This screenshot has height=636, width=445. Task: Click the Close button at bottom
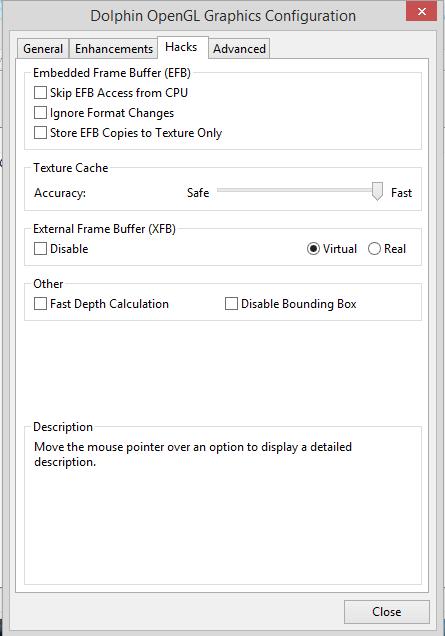coord(387,612)
